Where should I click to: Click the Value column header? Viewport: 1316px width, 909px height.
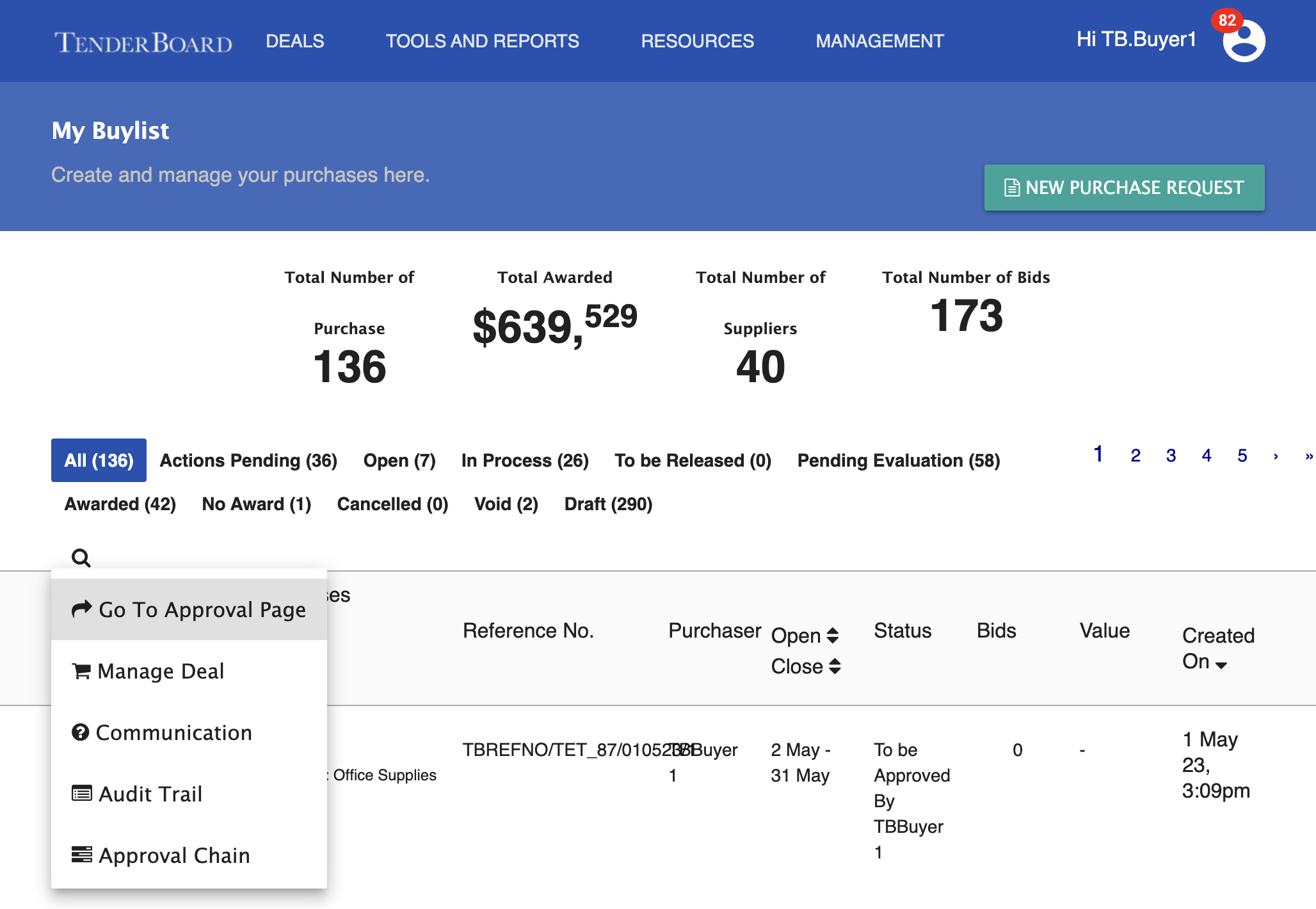(1104, 631)
